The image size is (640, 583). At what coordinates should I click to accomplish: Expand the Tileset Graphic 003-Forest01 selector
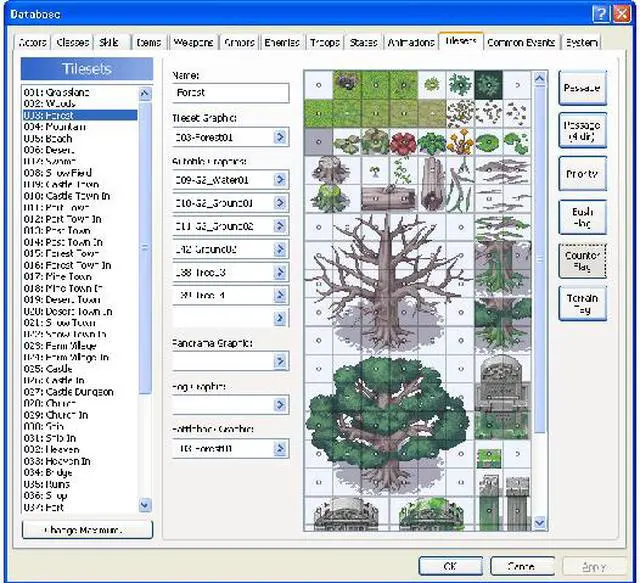(x=280, y=137)
